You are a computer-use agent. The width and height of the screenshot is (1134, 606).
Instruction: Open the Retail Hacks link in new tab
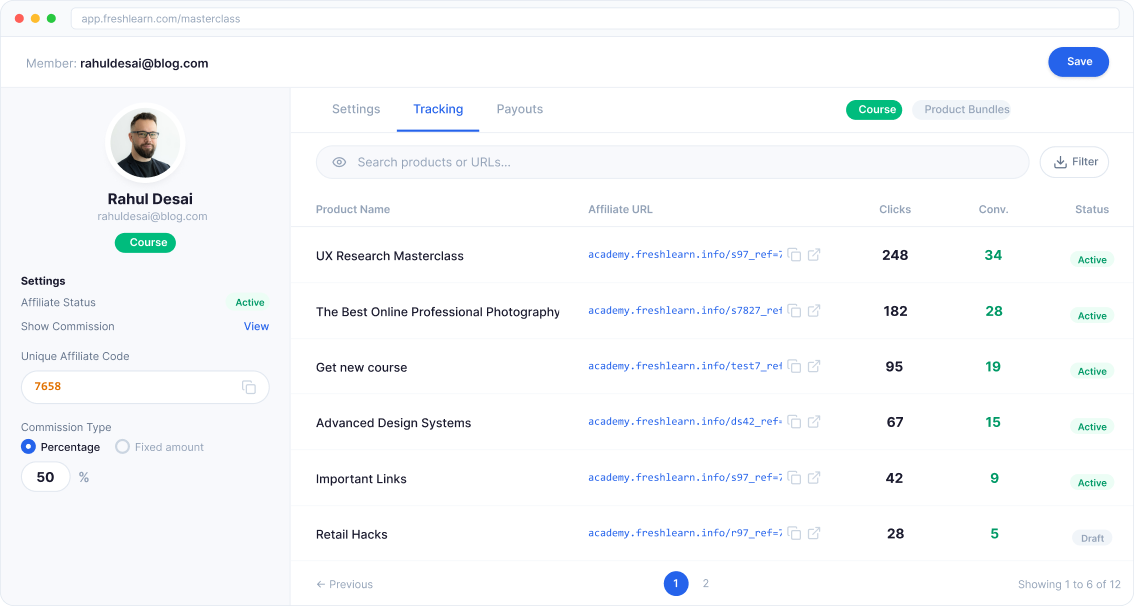pos(813,533)
